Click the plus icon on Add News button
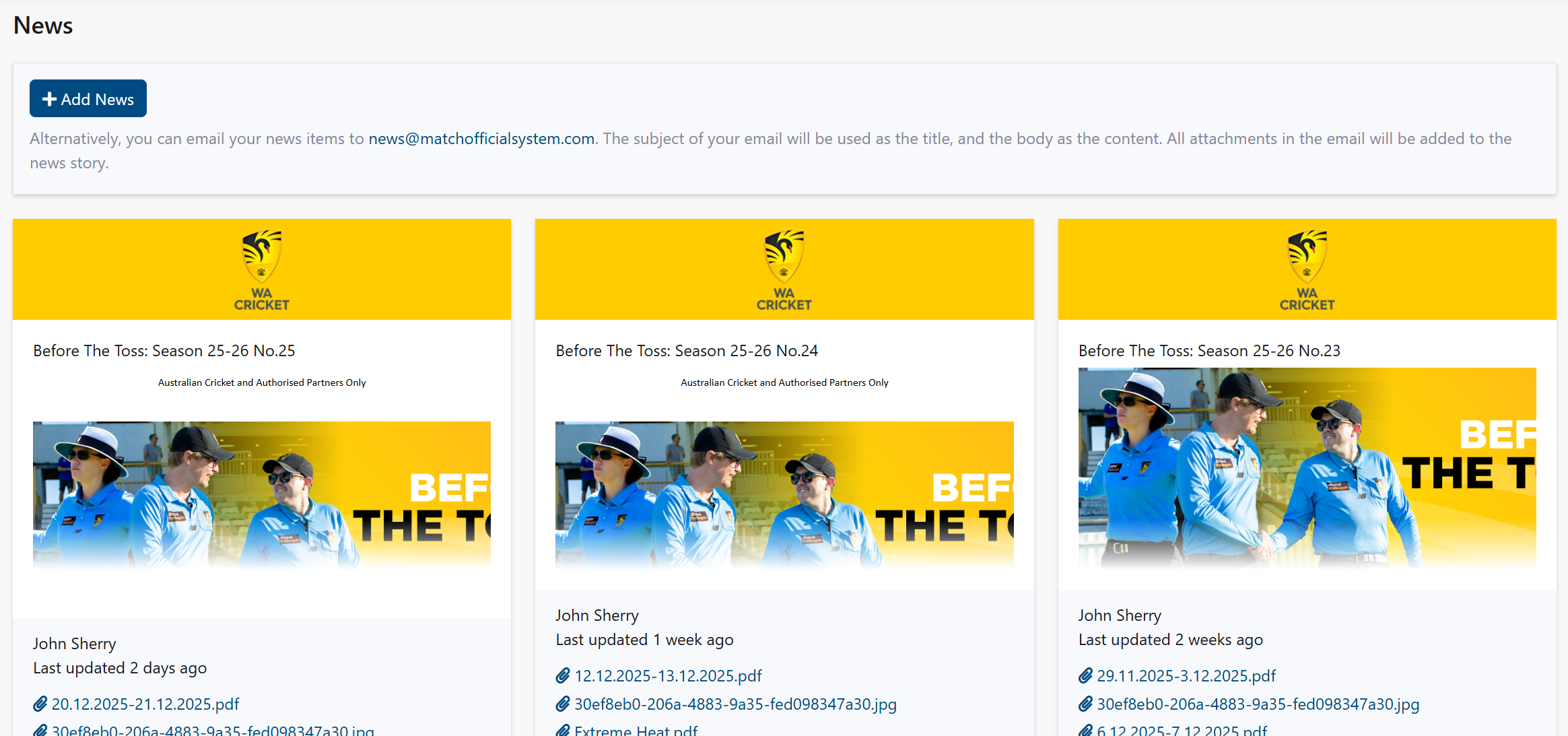The width and height of the screenshot is (1568, 736). click(48, 98)
